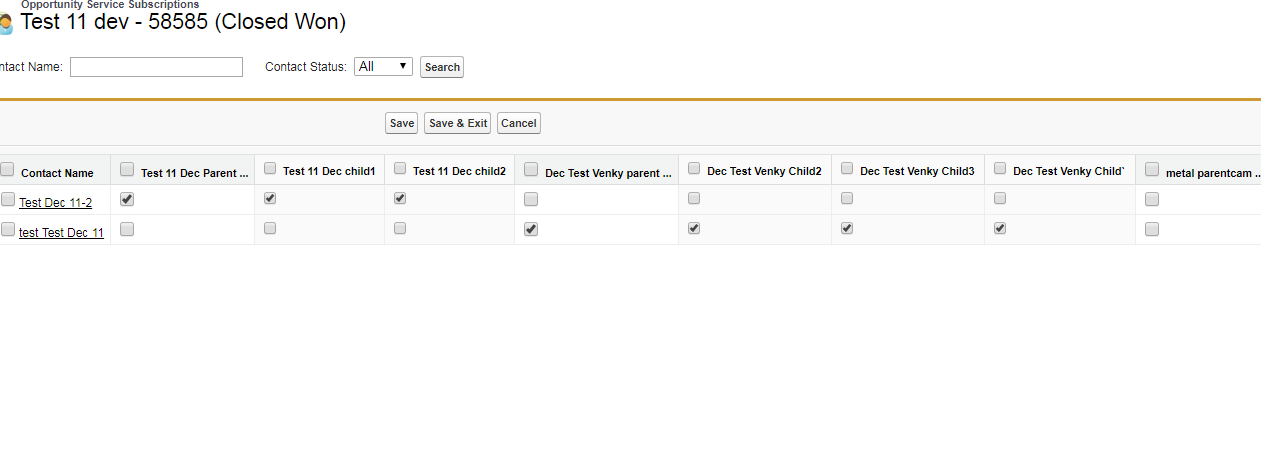Select the row checkbox beside test Test Dec 11
Viewport: 1261px width, 460px height.
(8, 229)
